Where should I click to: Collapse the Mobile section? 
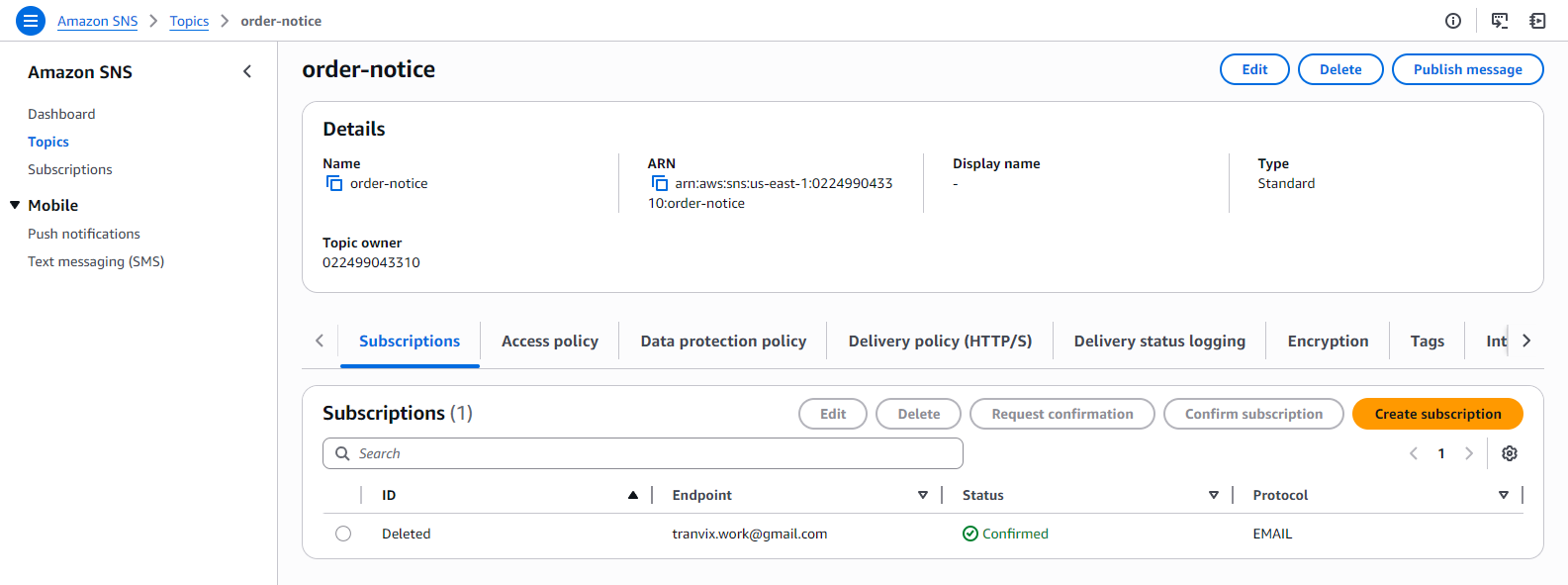point(15,205)
